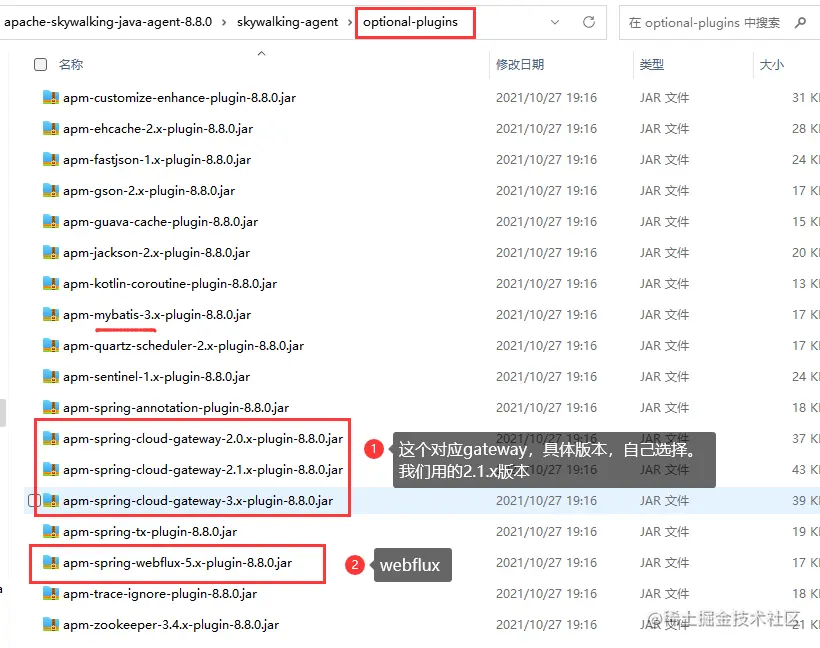
Task: Open the address bar history dropdown
Action: (x=555, y=22)
